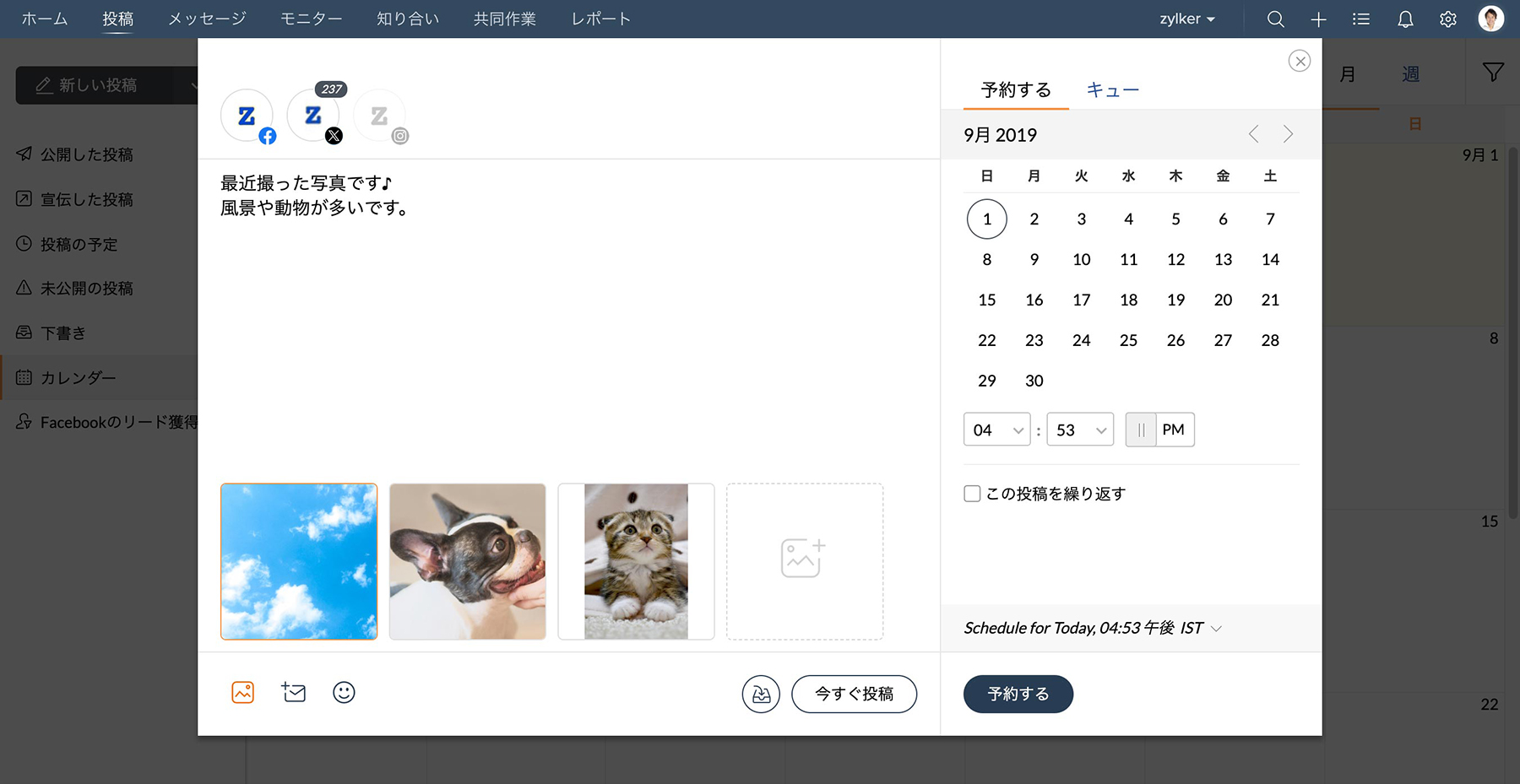Open the media library icon near 今すぐ投稿

click(x=760, y=694)
